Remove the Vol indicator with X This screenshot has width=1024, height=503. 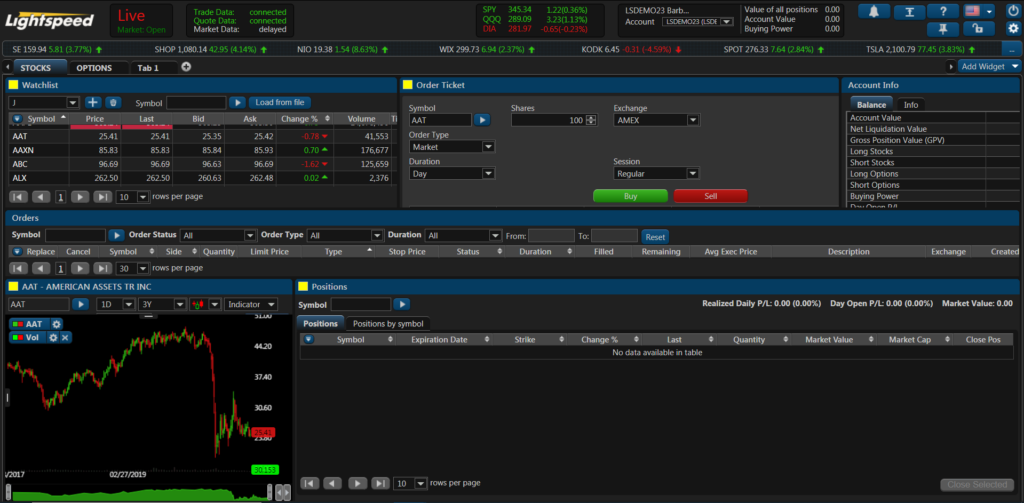click(x=65, y=337)
